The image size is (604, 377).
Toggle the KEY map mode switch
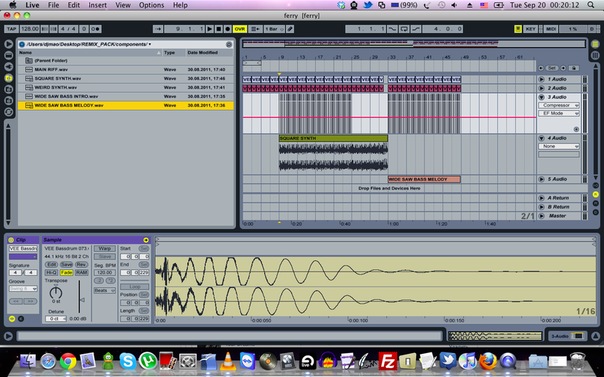[530, 29]
